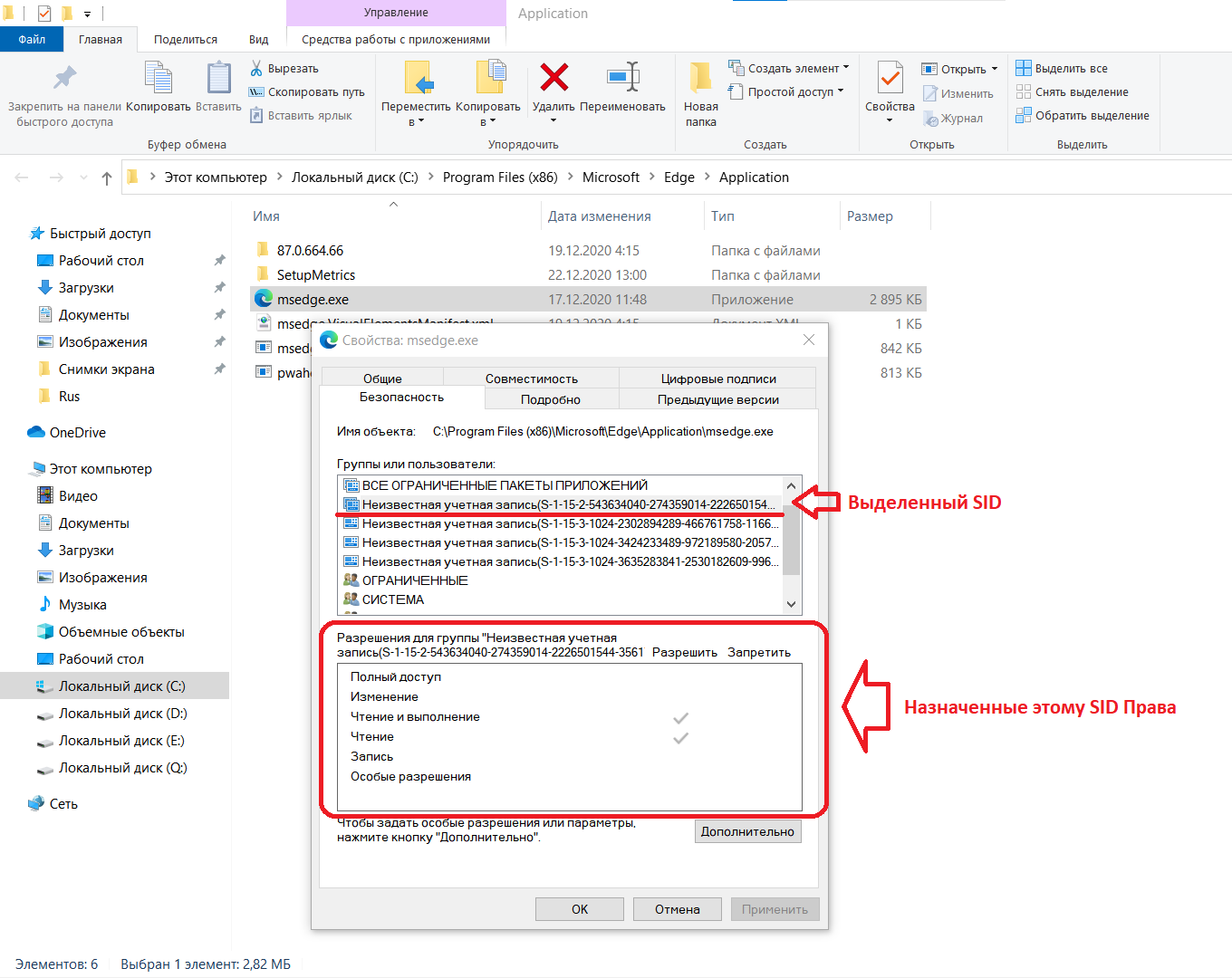Click the red Delete (Удалить) icon
Image resolution: width=1232 pixels, height=978 pixels.
(x=553, y=77)
